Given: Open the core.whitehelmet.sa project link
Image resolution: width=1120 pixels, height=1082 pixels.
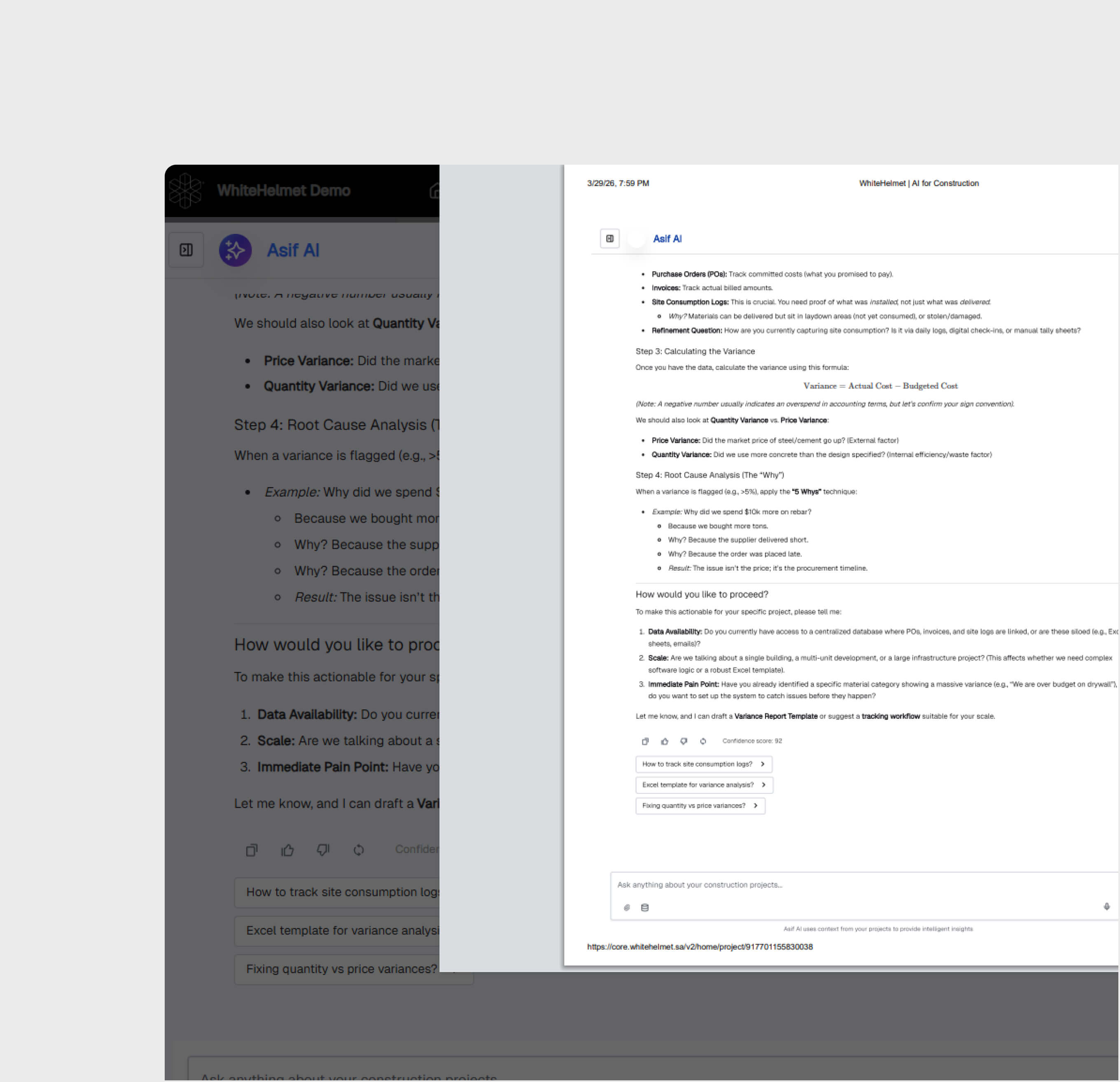Looking at the screenshot, I should pyautogui.click(x=700, y=947).
